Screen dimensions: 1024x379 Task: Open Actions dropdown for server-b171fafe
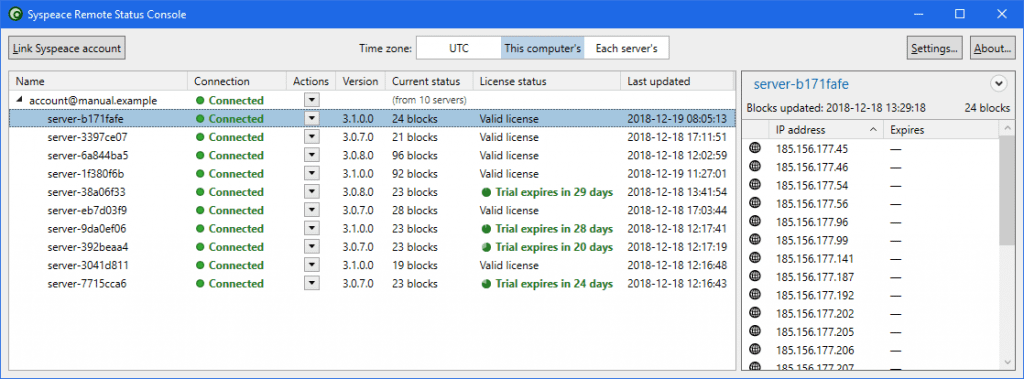click(312, 119)
